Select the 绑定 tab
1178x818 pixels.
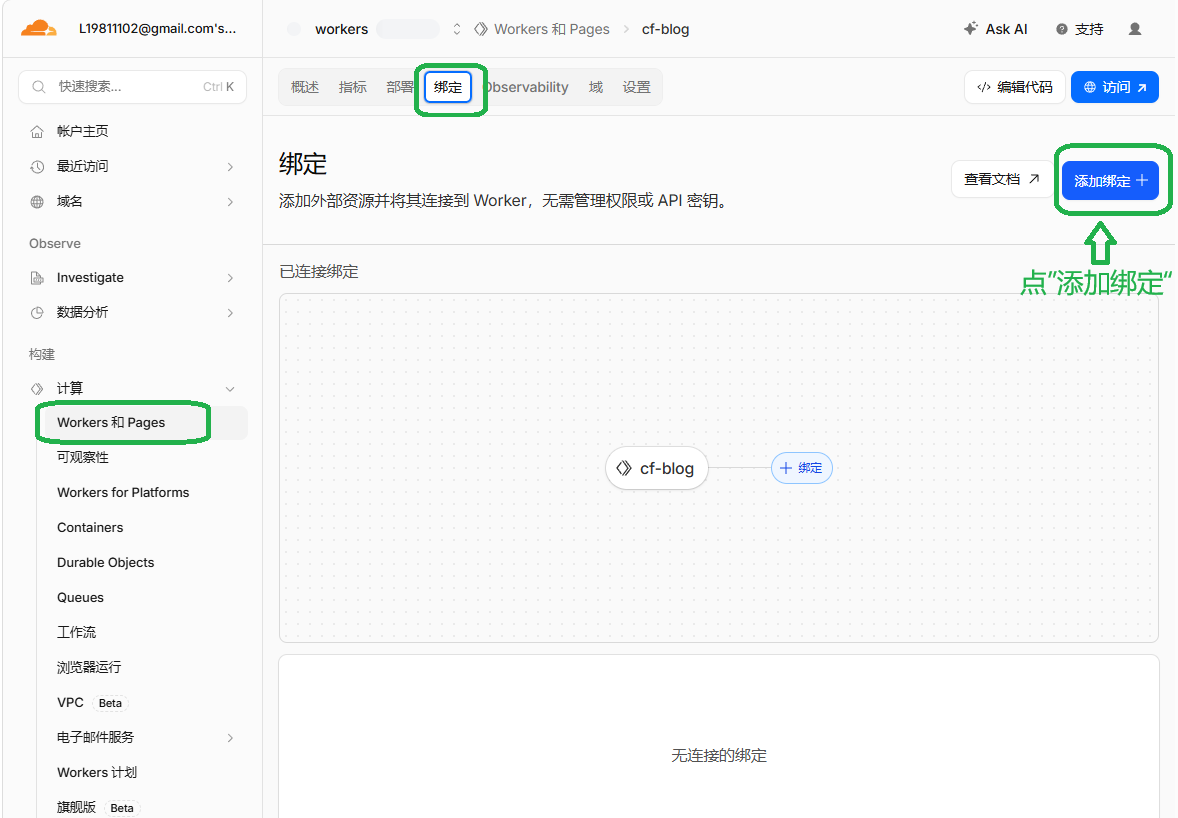click(448, 87)
